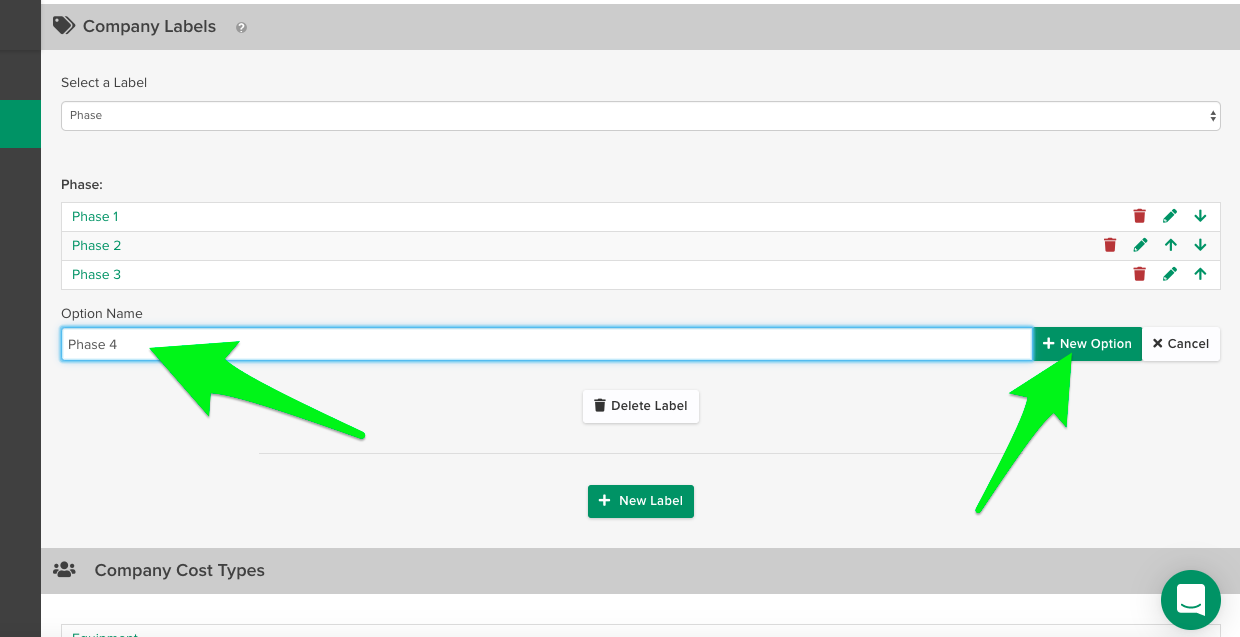
Task: Select the green highlighted sidebar item
Action: [x=20, y=124]
